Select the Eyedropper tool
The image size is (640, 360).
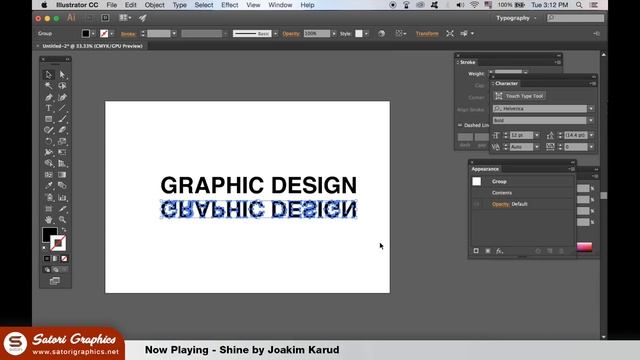click(x=49, y=186)
